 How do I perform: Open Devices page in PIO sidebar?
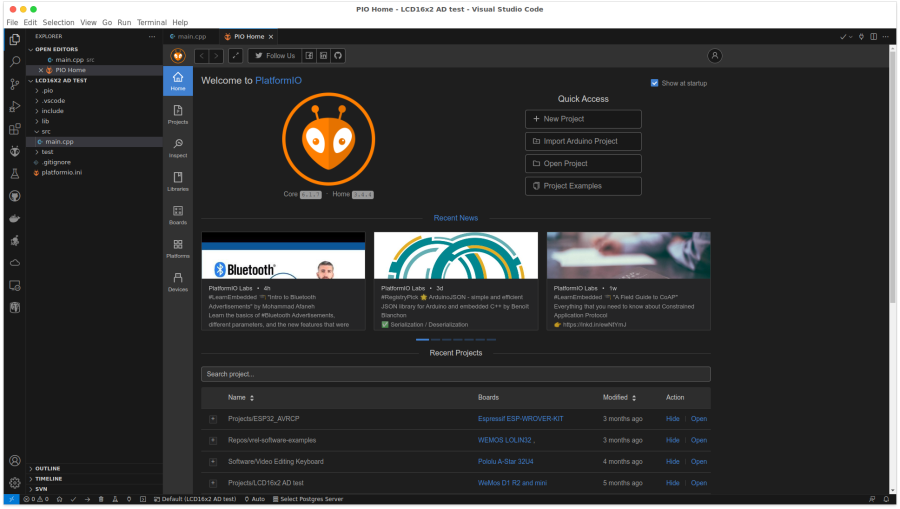(178, 282)
